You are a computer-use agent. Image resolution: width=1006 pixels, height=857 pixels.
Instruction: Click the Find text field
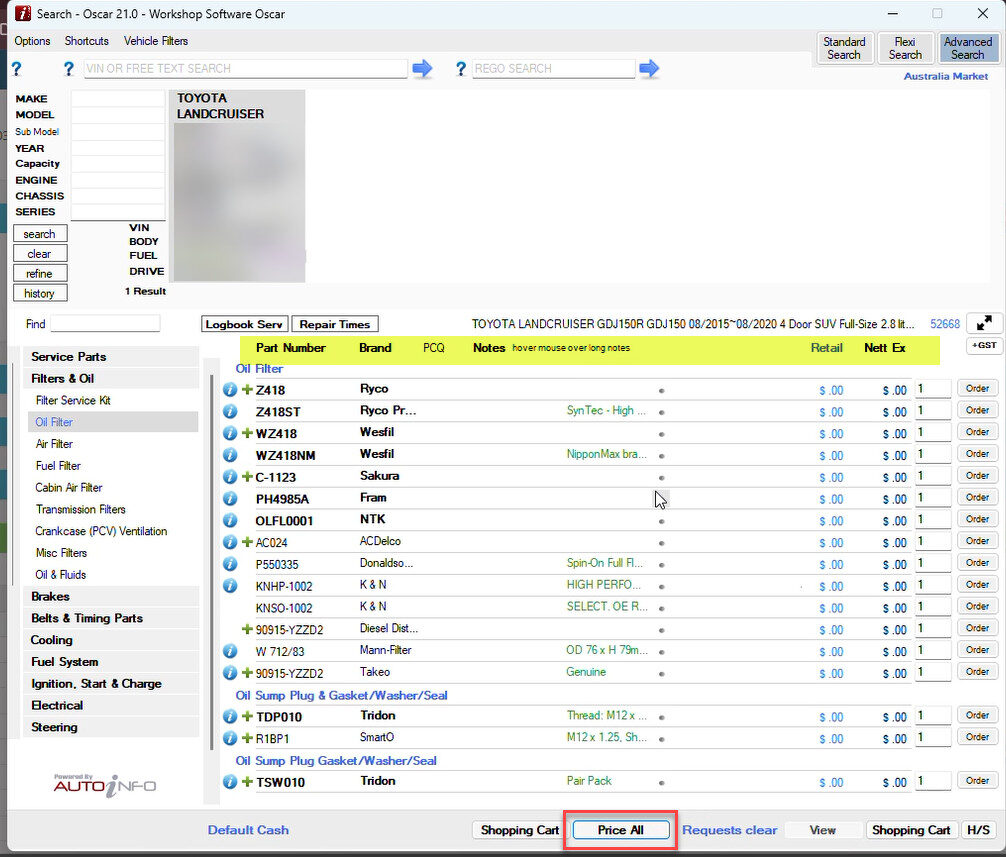point(105,324)
